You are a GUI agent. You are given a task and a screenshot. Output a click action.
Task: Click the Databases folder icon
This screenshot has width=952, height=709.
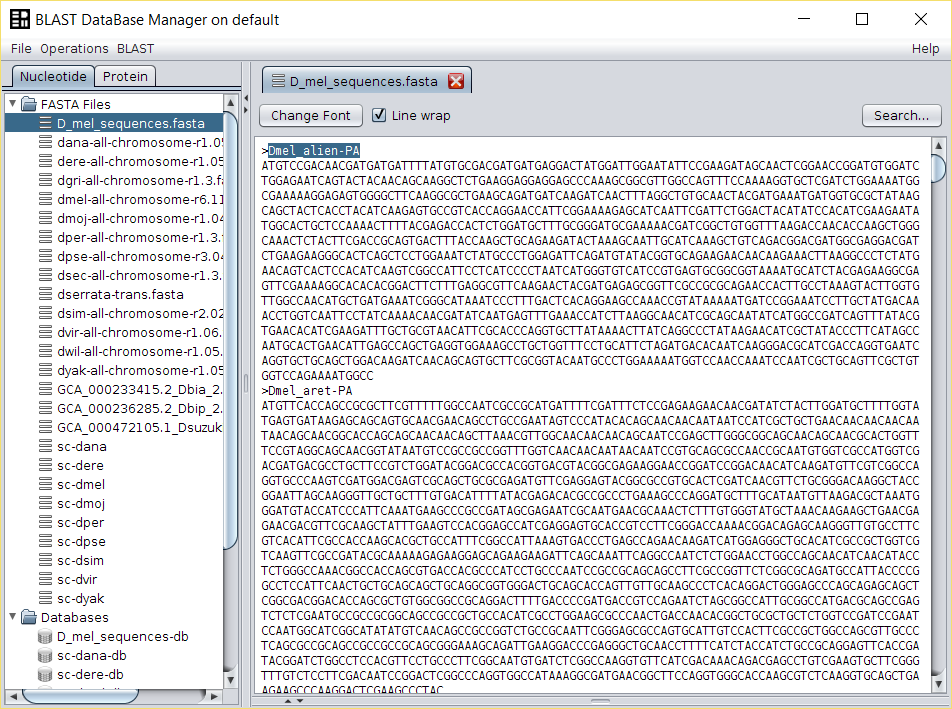tap(29, 618)
